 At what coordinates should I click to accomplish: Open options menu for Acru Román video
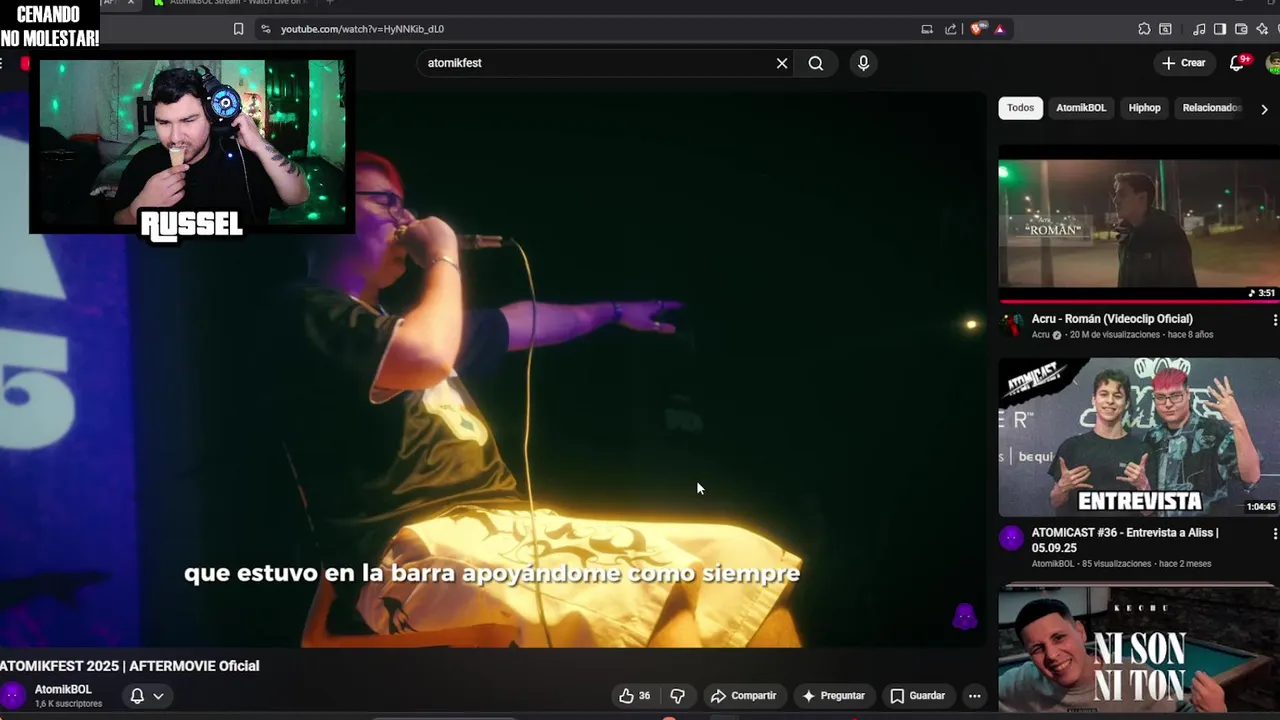point(1274,320)
